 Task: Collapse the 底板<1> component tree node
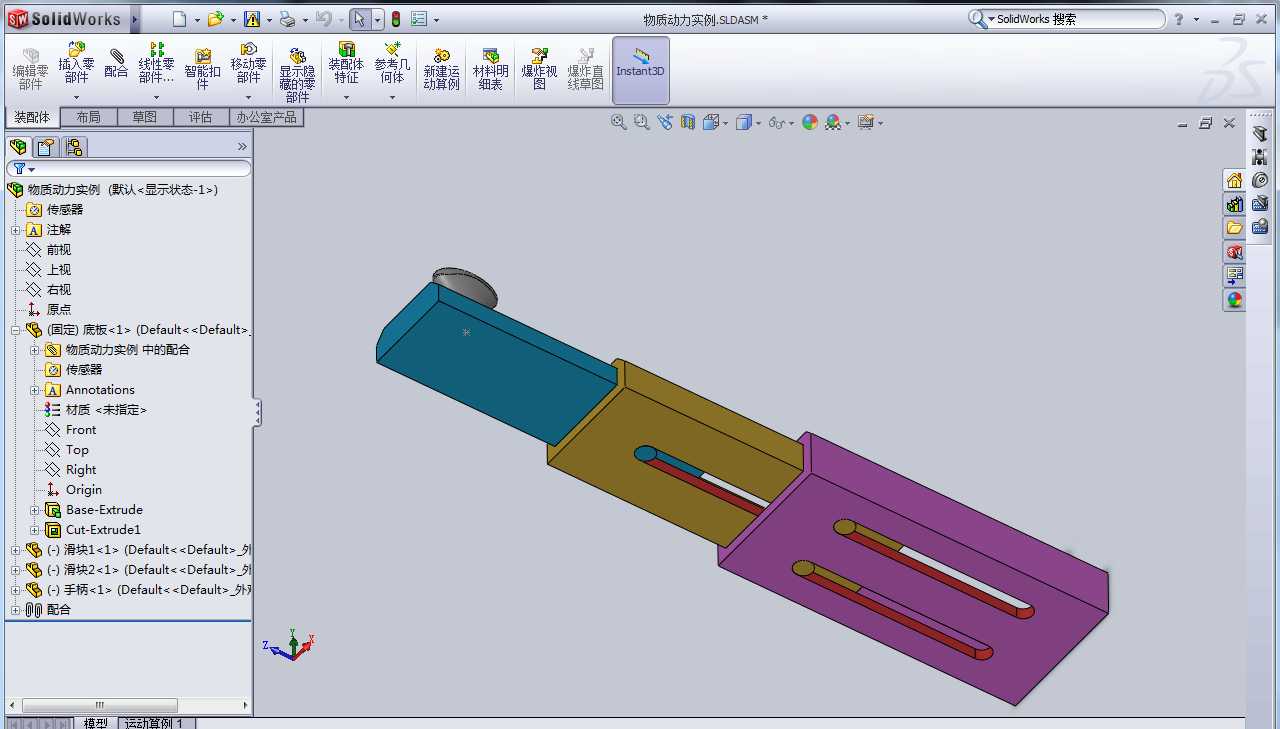tap(15, 330)
